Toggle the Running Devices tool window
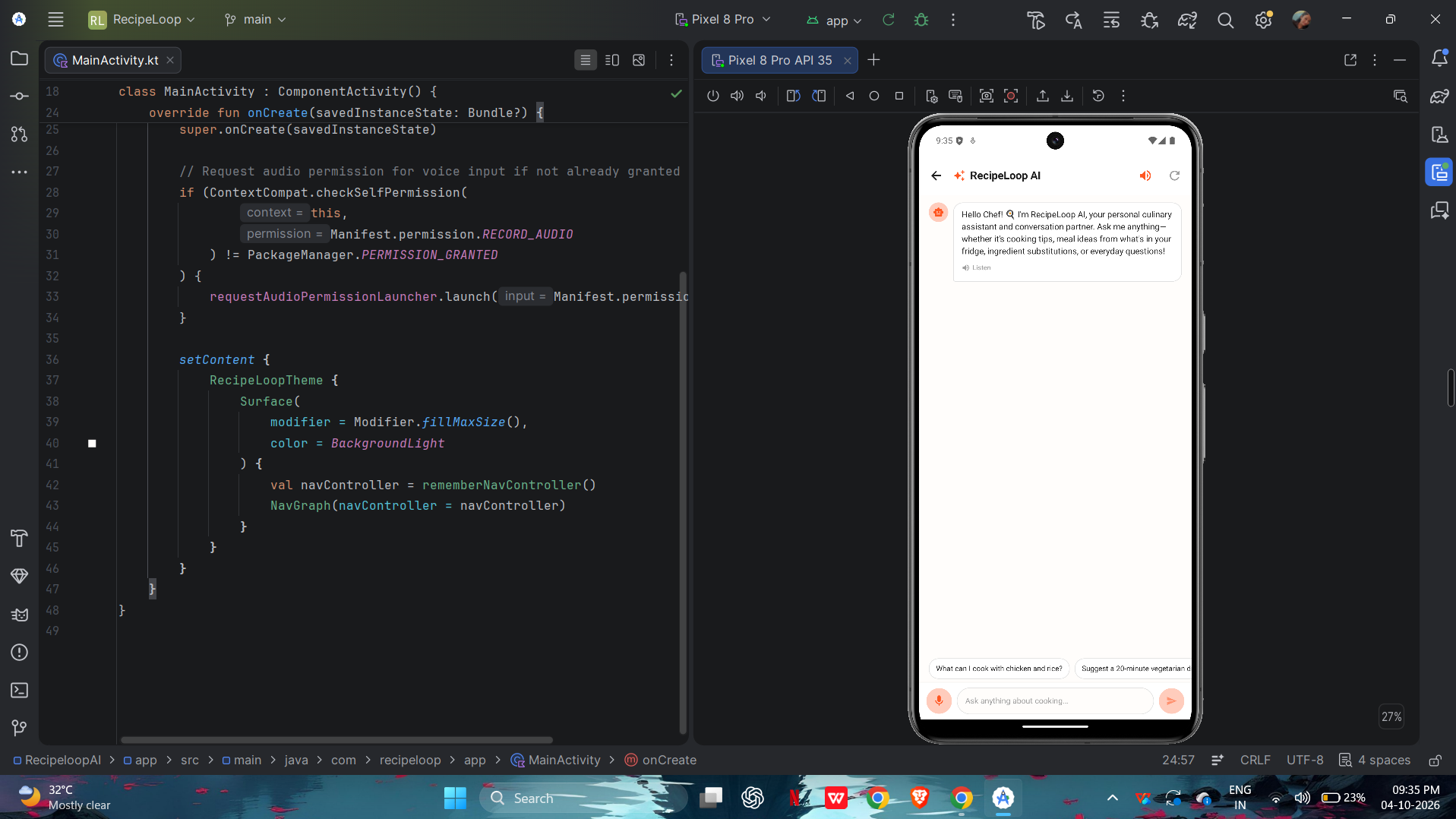This screenshot has height=819, width=1456. (1439, 172)
